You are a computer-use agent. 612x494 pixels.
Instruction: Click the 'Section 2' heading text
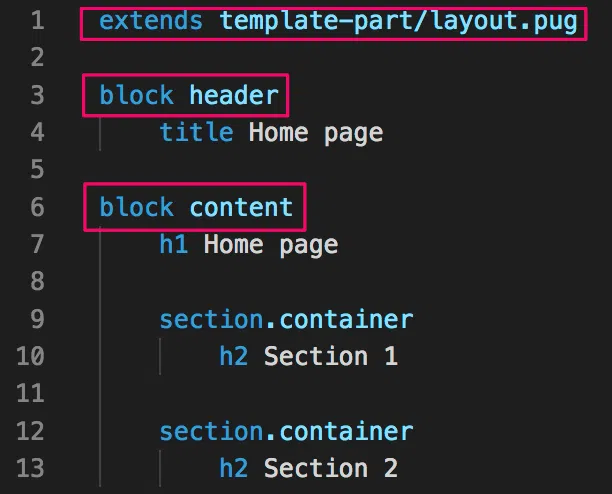pos(331,468)
